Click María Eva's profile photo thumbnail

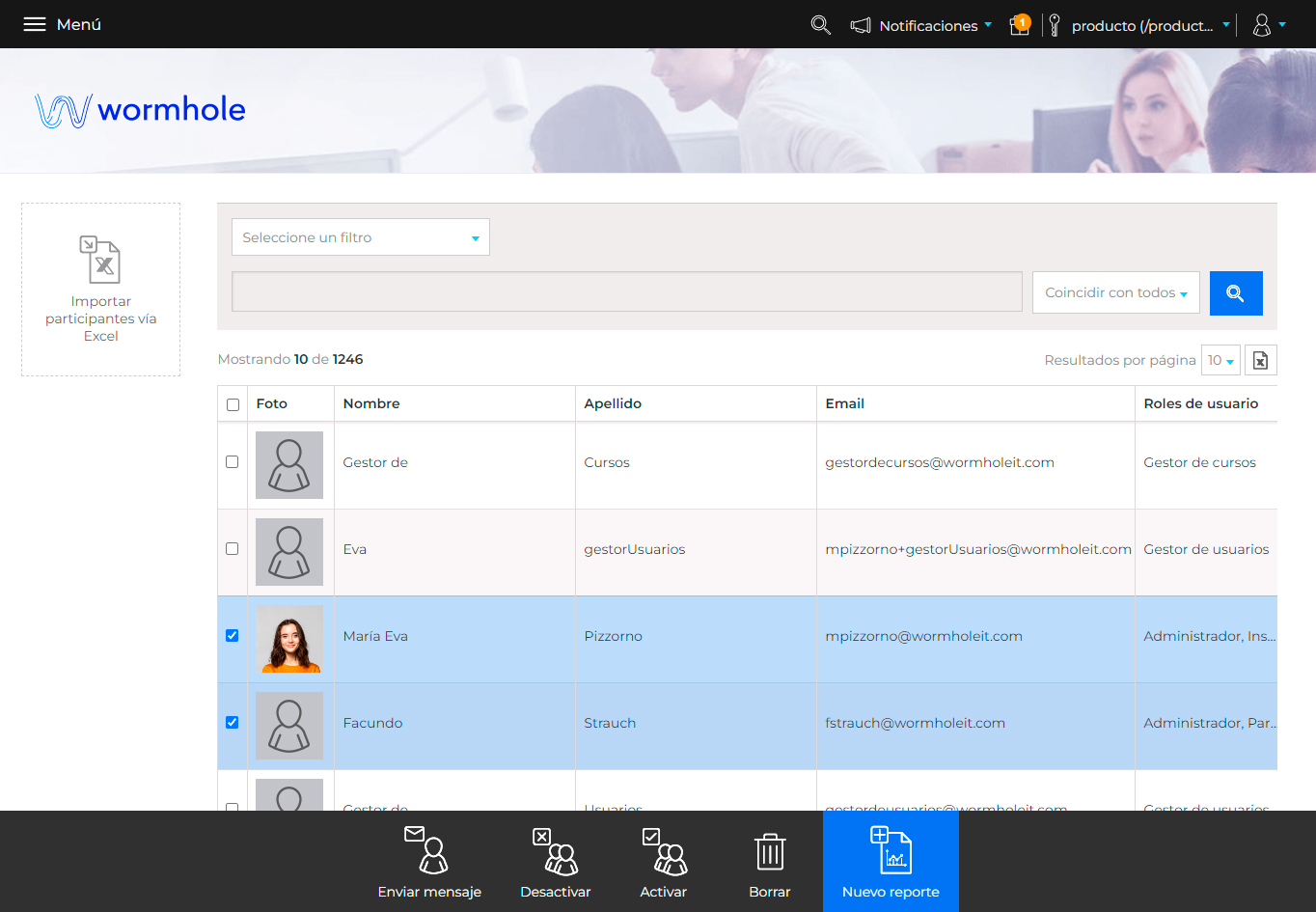tap(289, 639)
